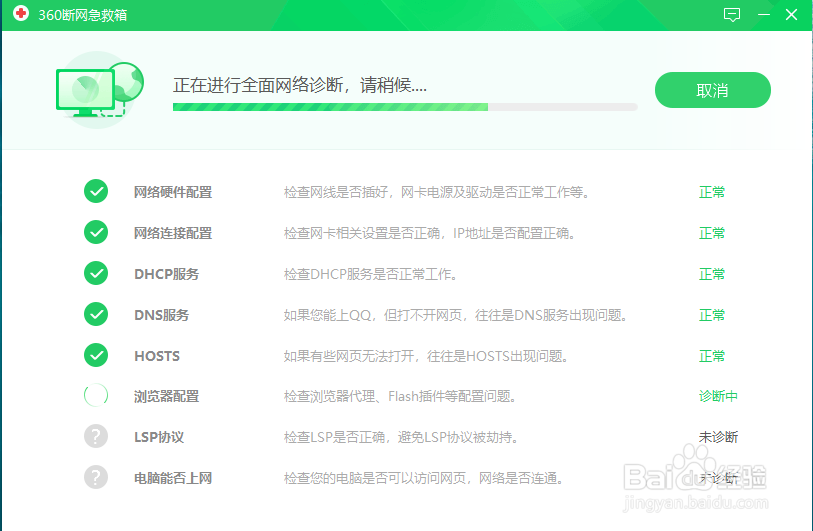Click the 正常 status of 网络硬件配置
813x531 pixels.
pyautogui.click(x=712, y=192)
